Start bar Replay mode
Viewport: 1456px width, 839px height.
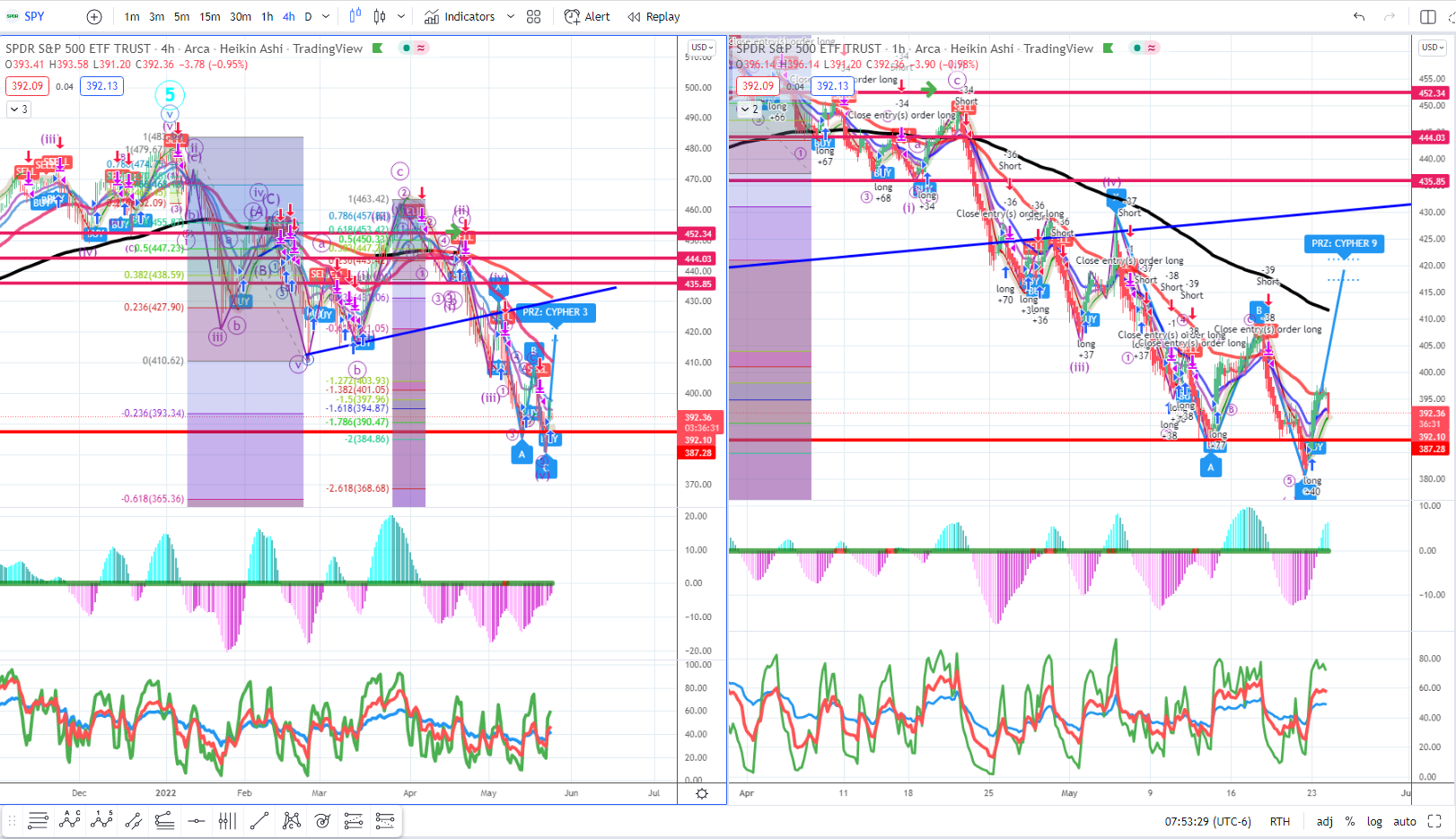(653, 16)
